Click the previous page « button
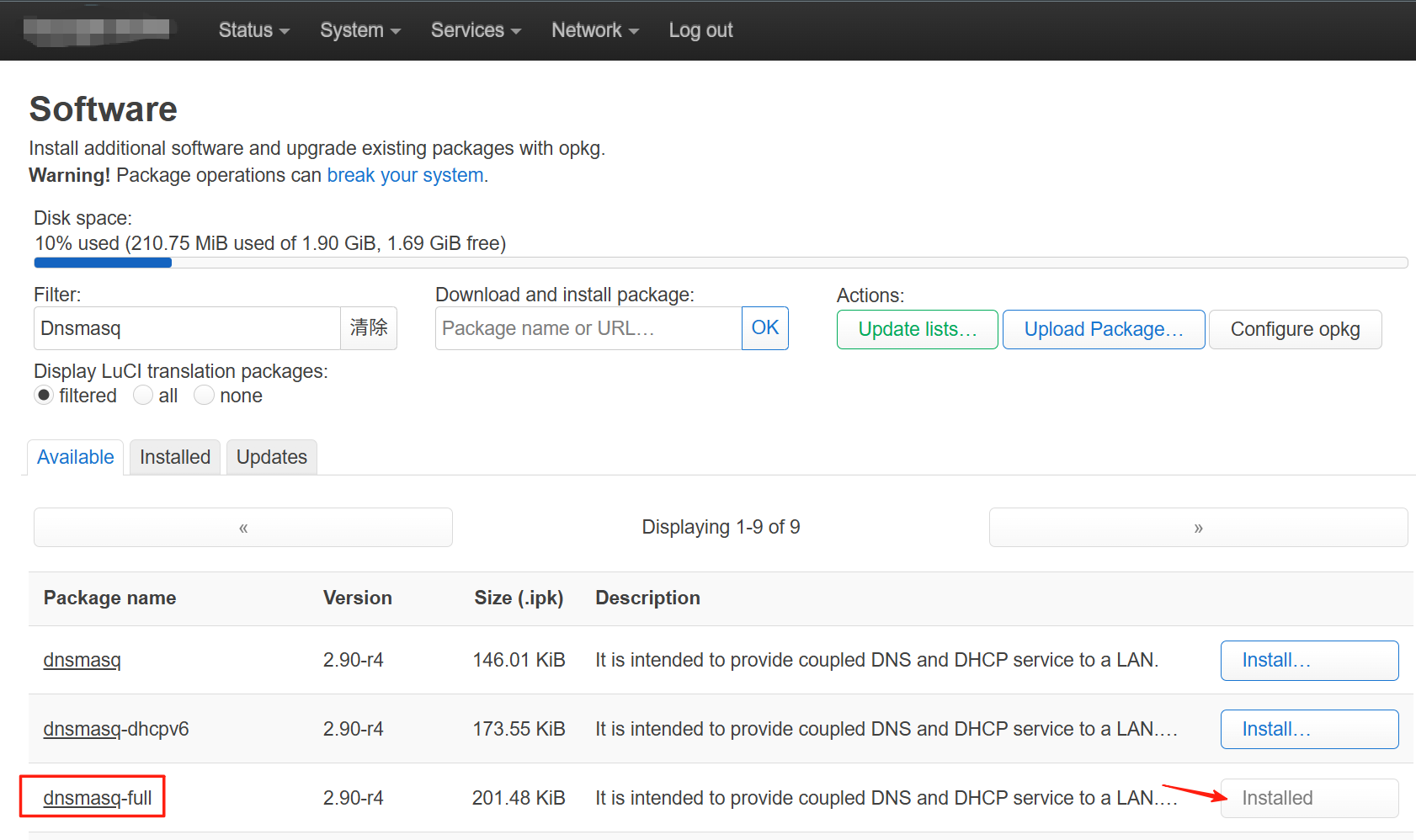The width and height of the screenshot is (1416, 840). (x=242, y=528)
